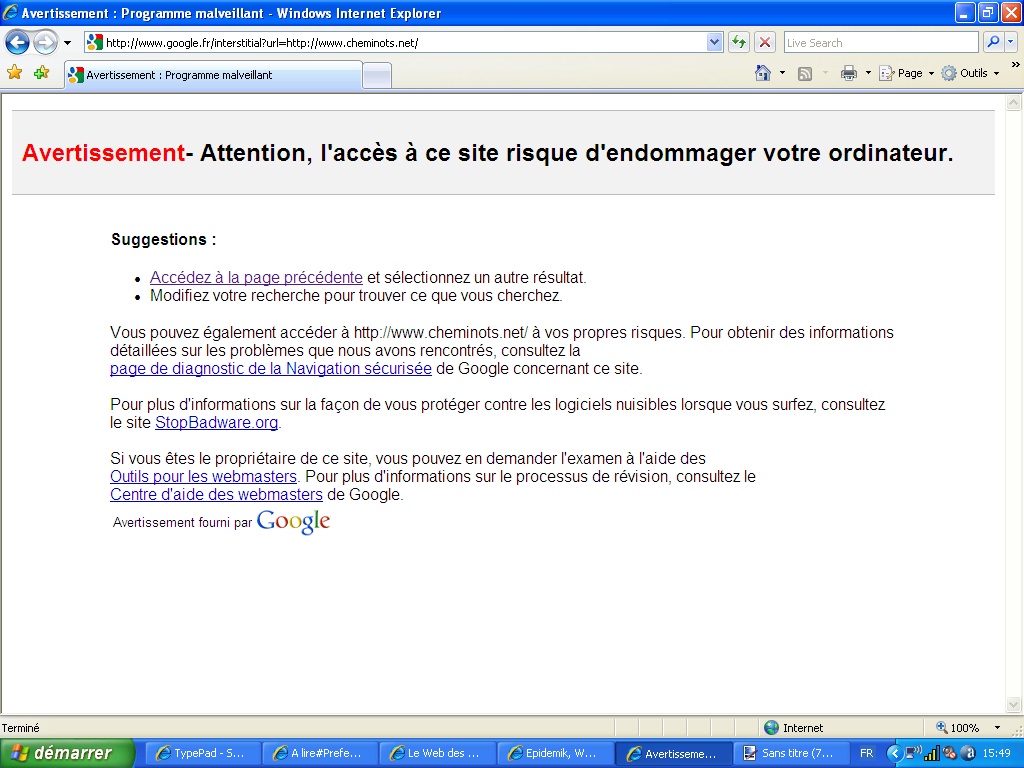Click inside the Live Search input field
Screen dimensions: 1024x768
(878, 43)
